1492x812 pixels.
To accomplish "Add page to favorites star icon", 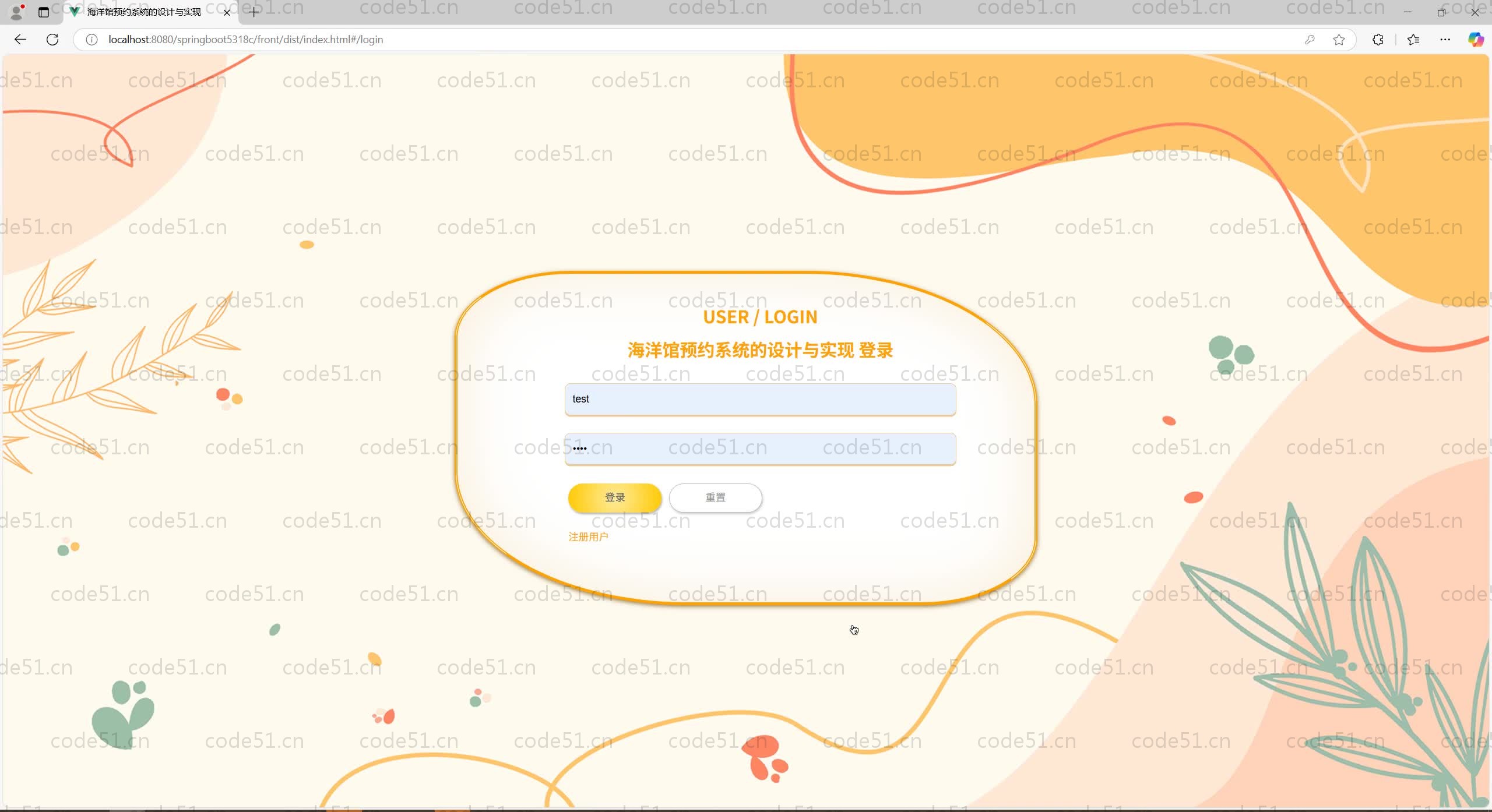I will pyautogui.click(x=1339, y=40).
